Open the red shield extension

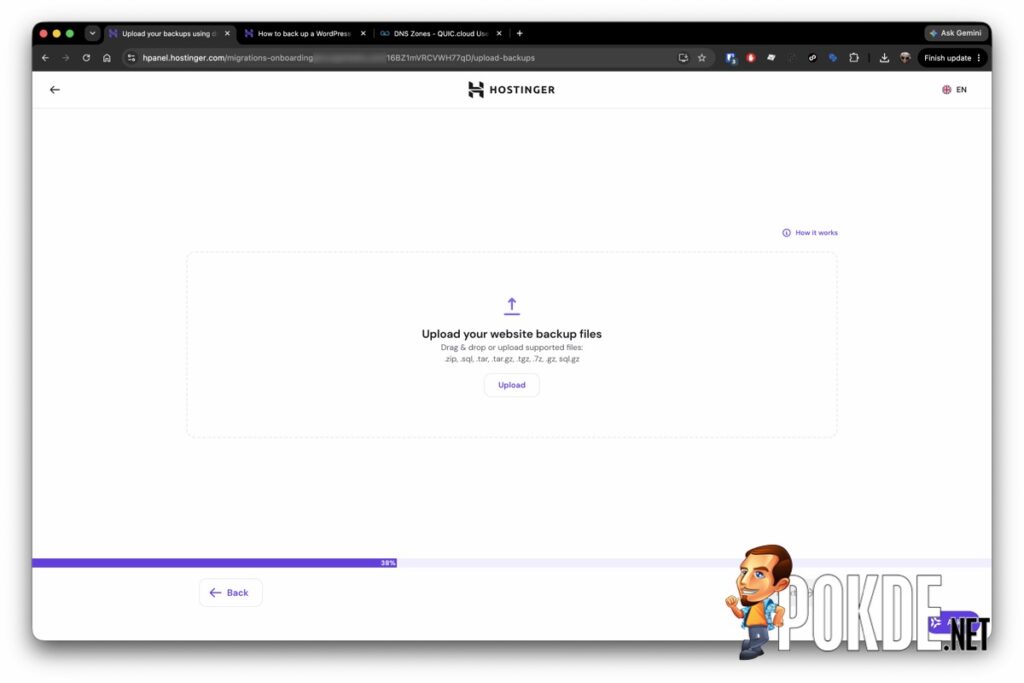[751, 57]
